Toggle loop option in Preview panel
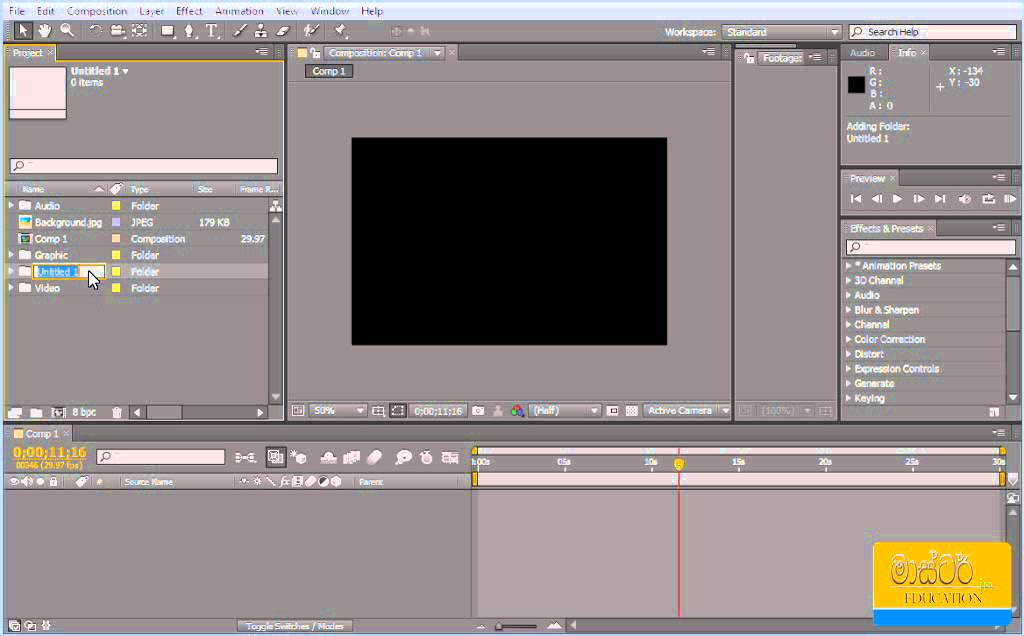This screenshot has height=636, width=1024. 988,199
